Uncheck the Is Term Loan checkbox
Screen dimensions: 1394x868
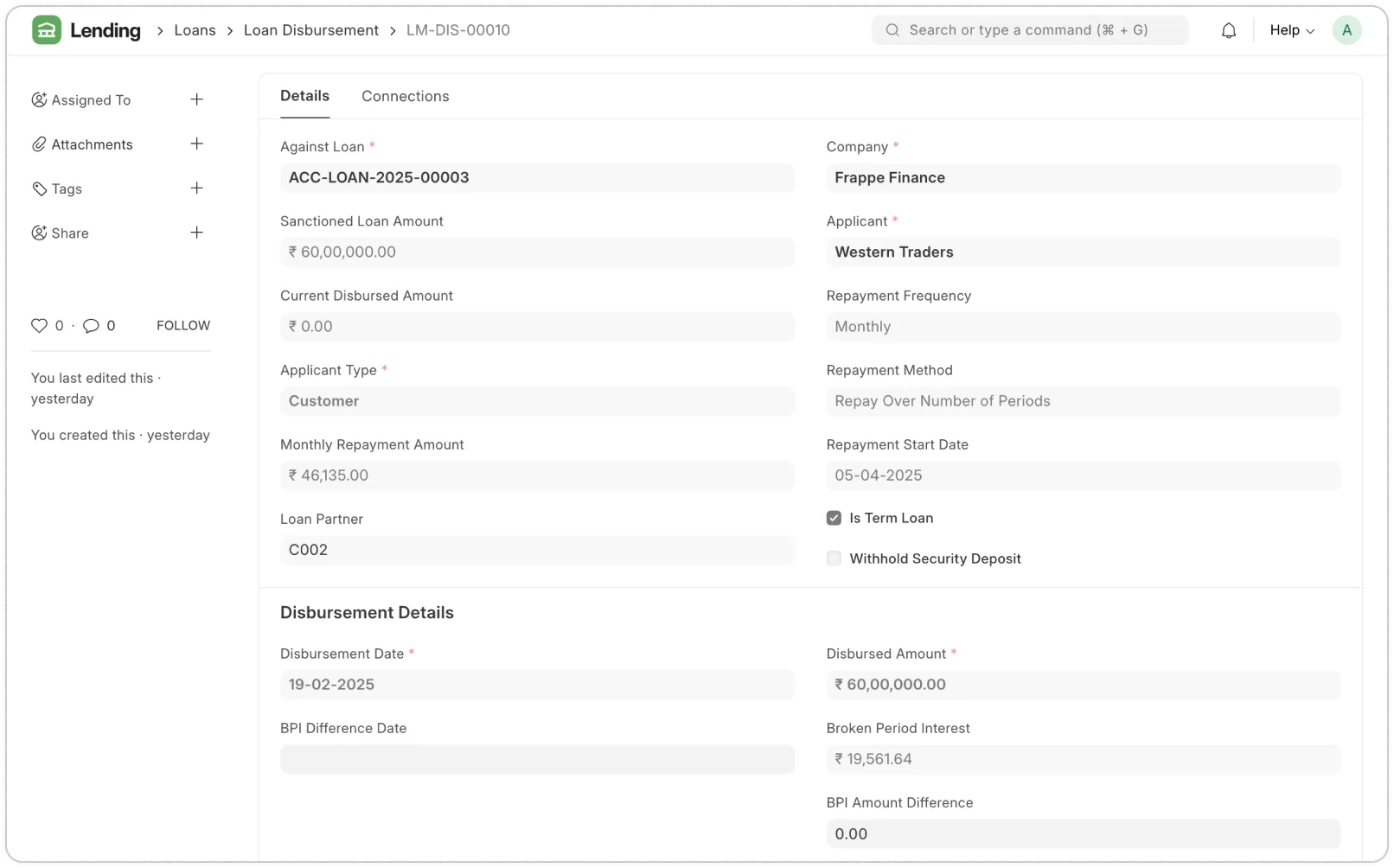click(834, 518)
